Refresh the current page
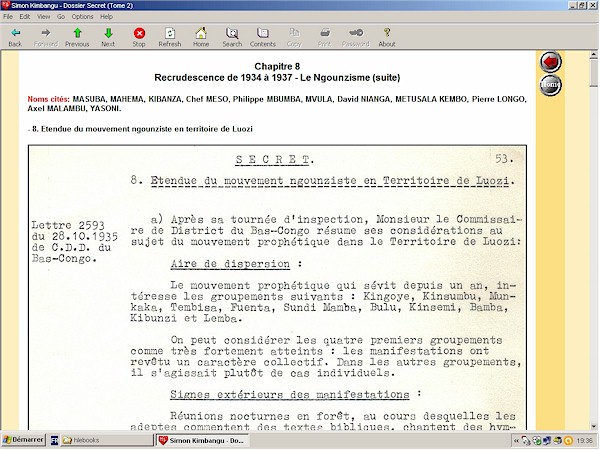Viewport: 600px width, 450px height. 170,37
